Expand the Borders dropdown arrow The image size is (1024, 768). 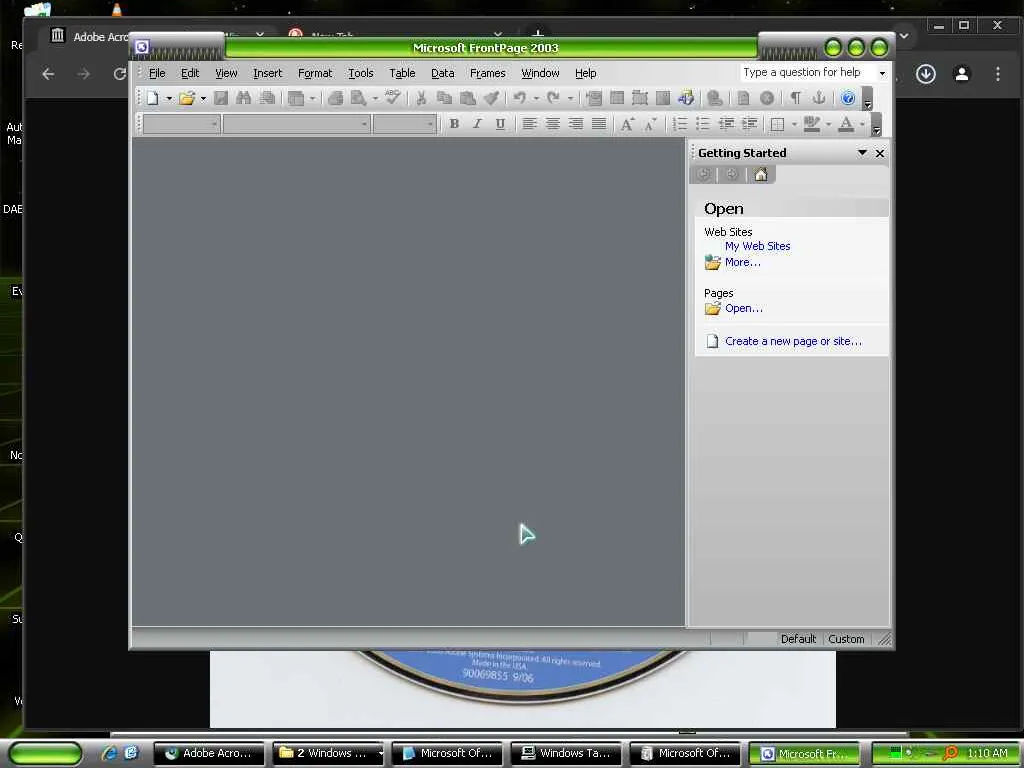click(794, 124)
